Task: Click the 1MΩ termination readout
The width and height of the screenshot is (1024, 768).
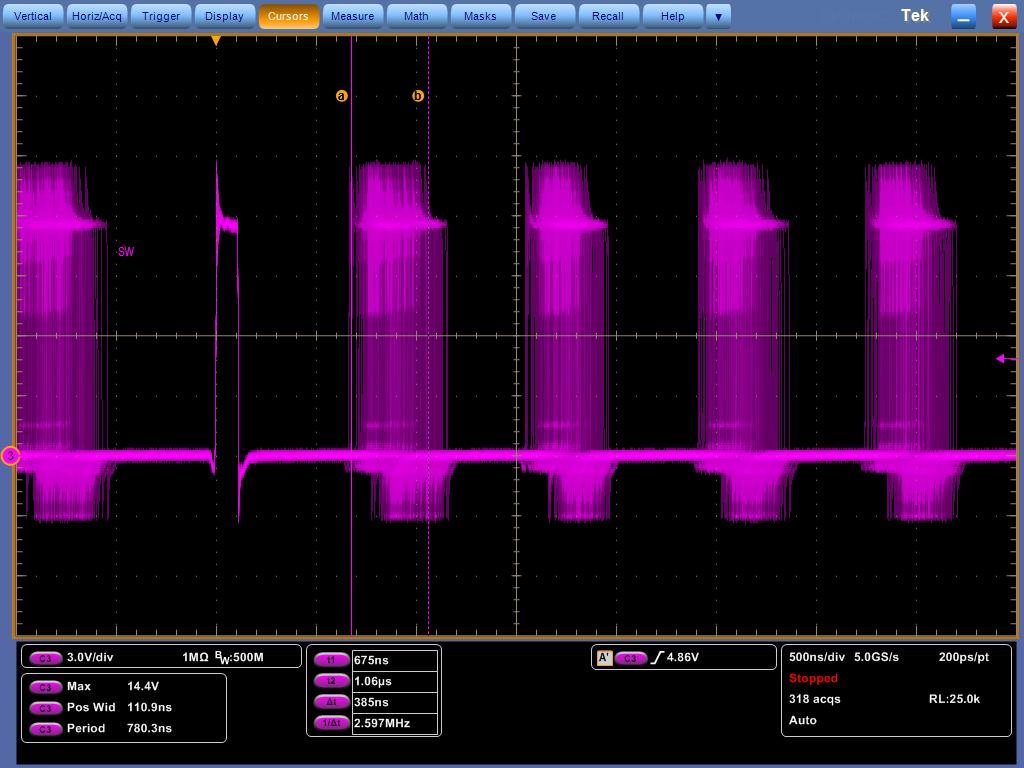Action: [195, 658]
